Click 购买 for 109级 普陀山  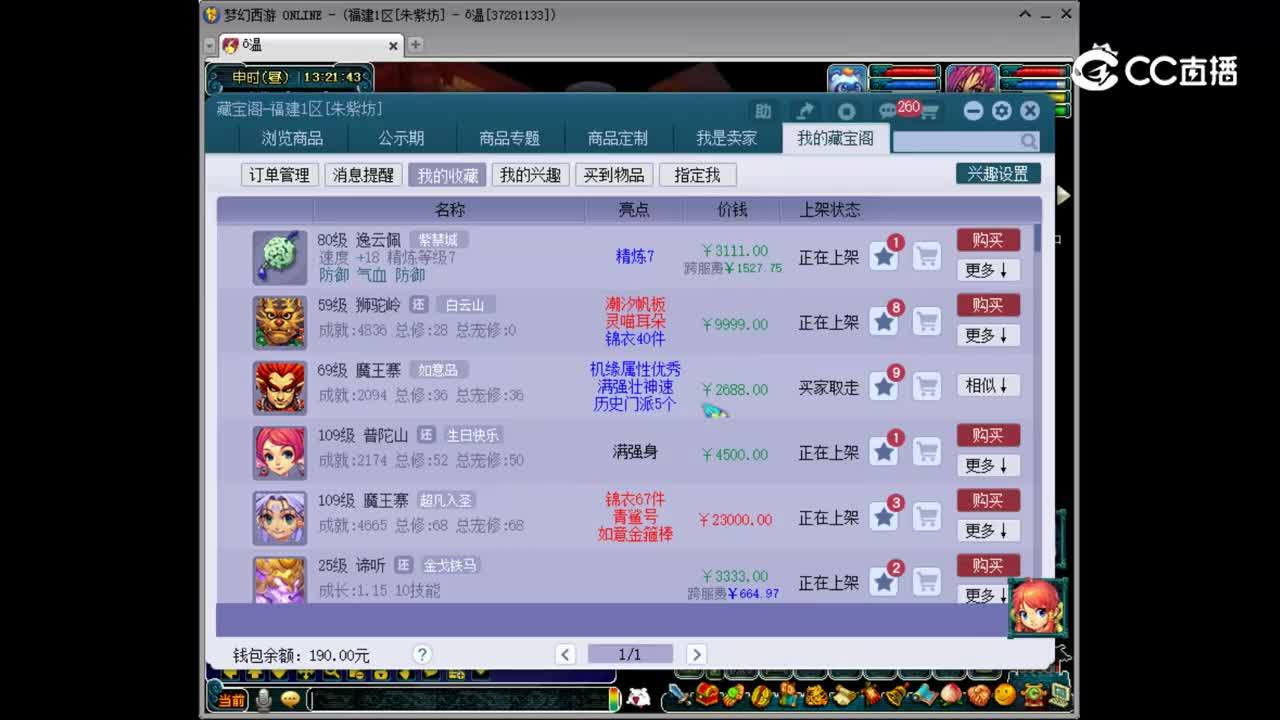tap(988, 435)
